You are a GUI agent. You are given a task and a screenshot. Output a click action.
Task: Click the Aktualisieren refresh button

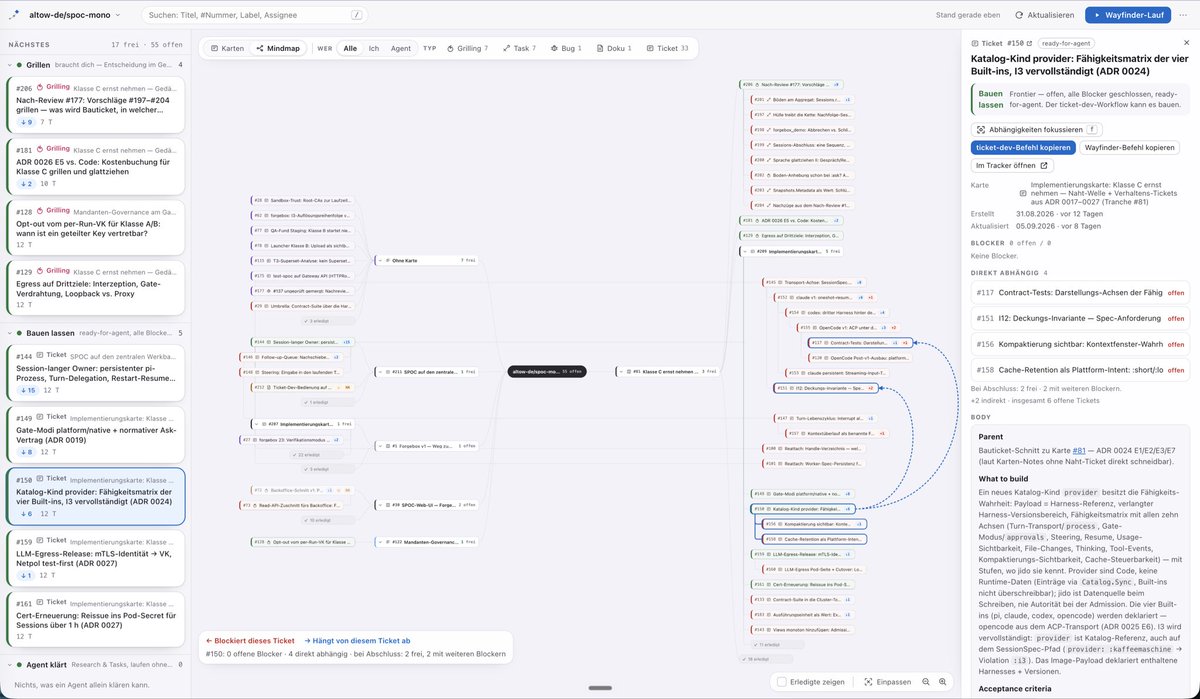coord(1044,15)
